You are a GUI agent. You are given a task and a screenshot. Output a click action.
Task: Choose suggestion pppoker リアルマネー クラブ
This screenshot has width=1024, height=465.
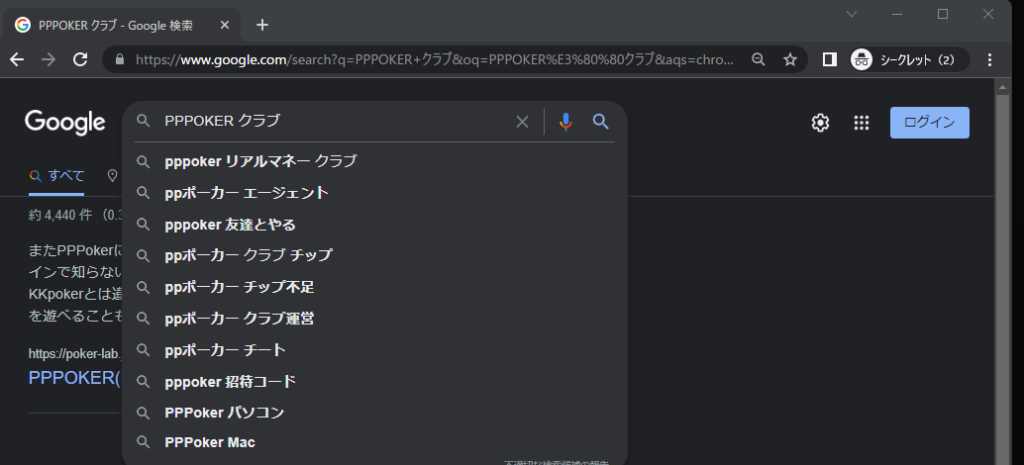click(x=375, y=161)
